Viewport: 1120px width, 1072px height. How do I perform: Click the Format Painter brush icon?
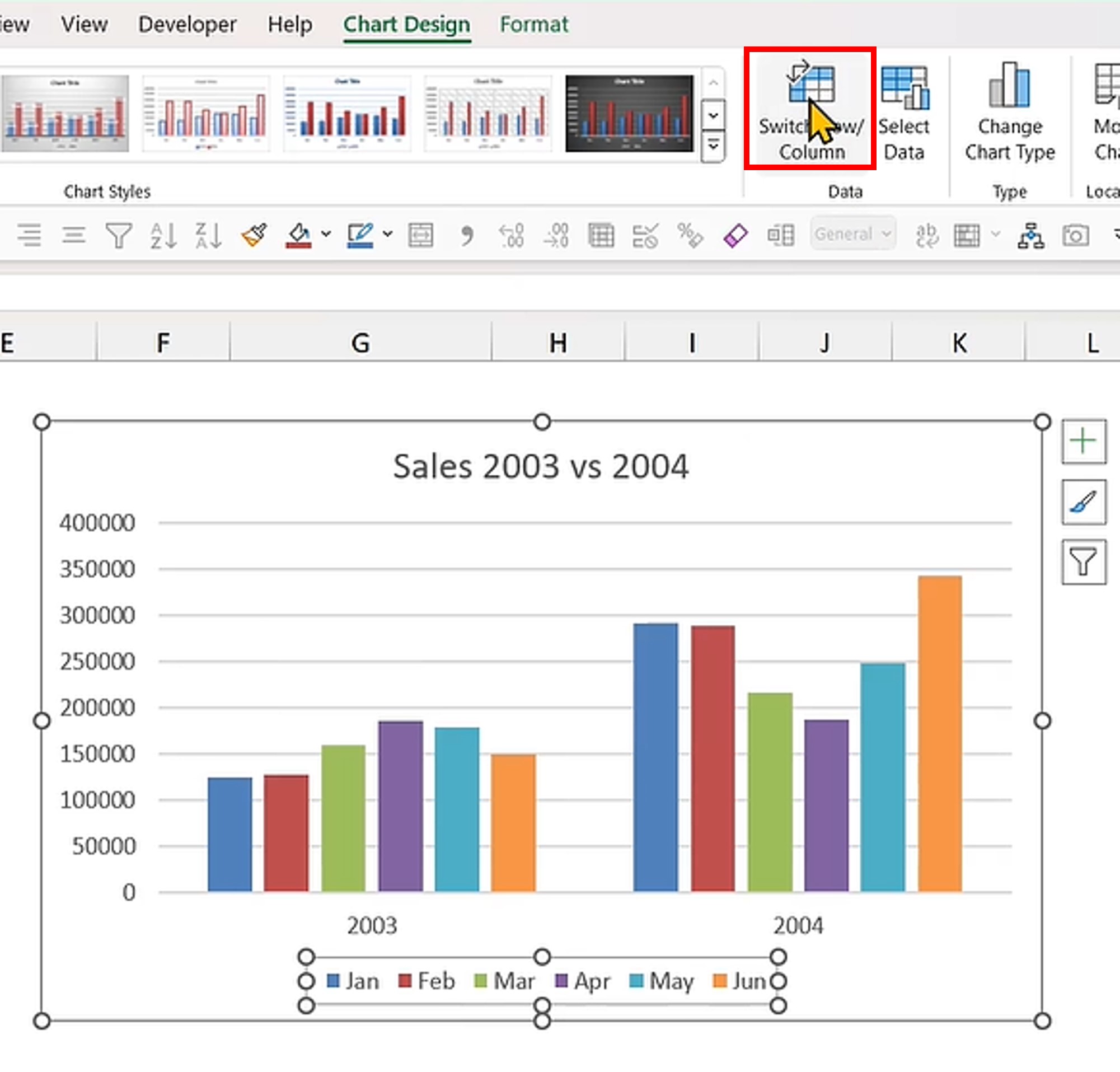[x=254, y=235]
